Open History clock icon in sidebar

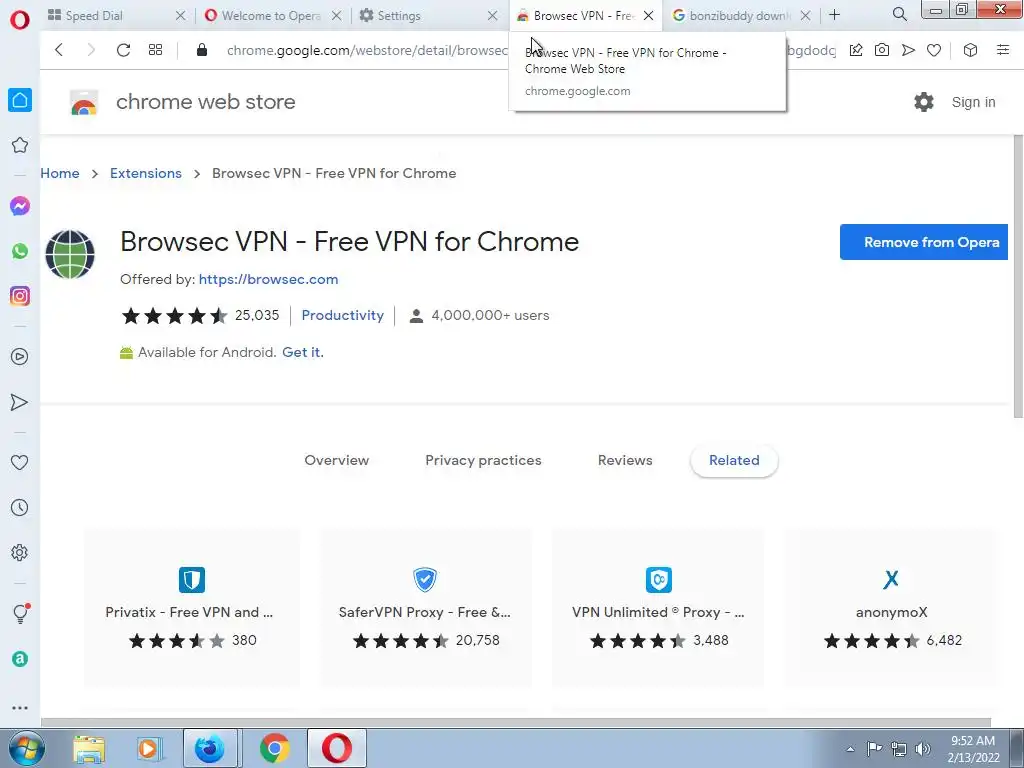coord(20,507)
